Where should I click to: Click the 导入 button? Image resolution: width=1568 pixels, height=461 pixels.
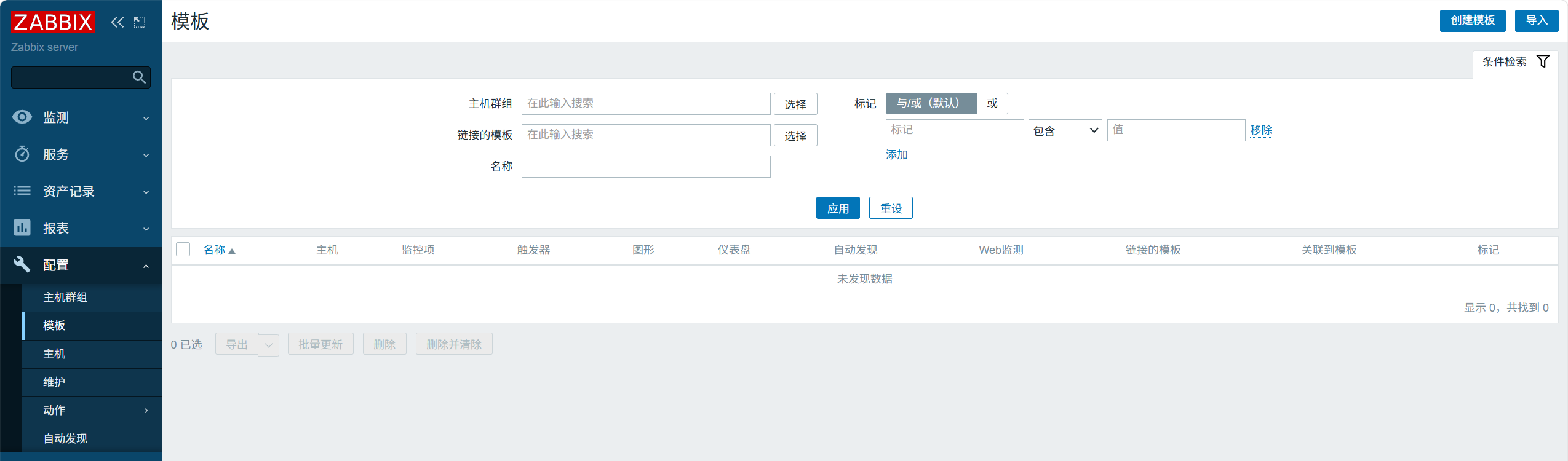[1536, 20]
